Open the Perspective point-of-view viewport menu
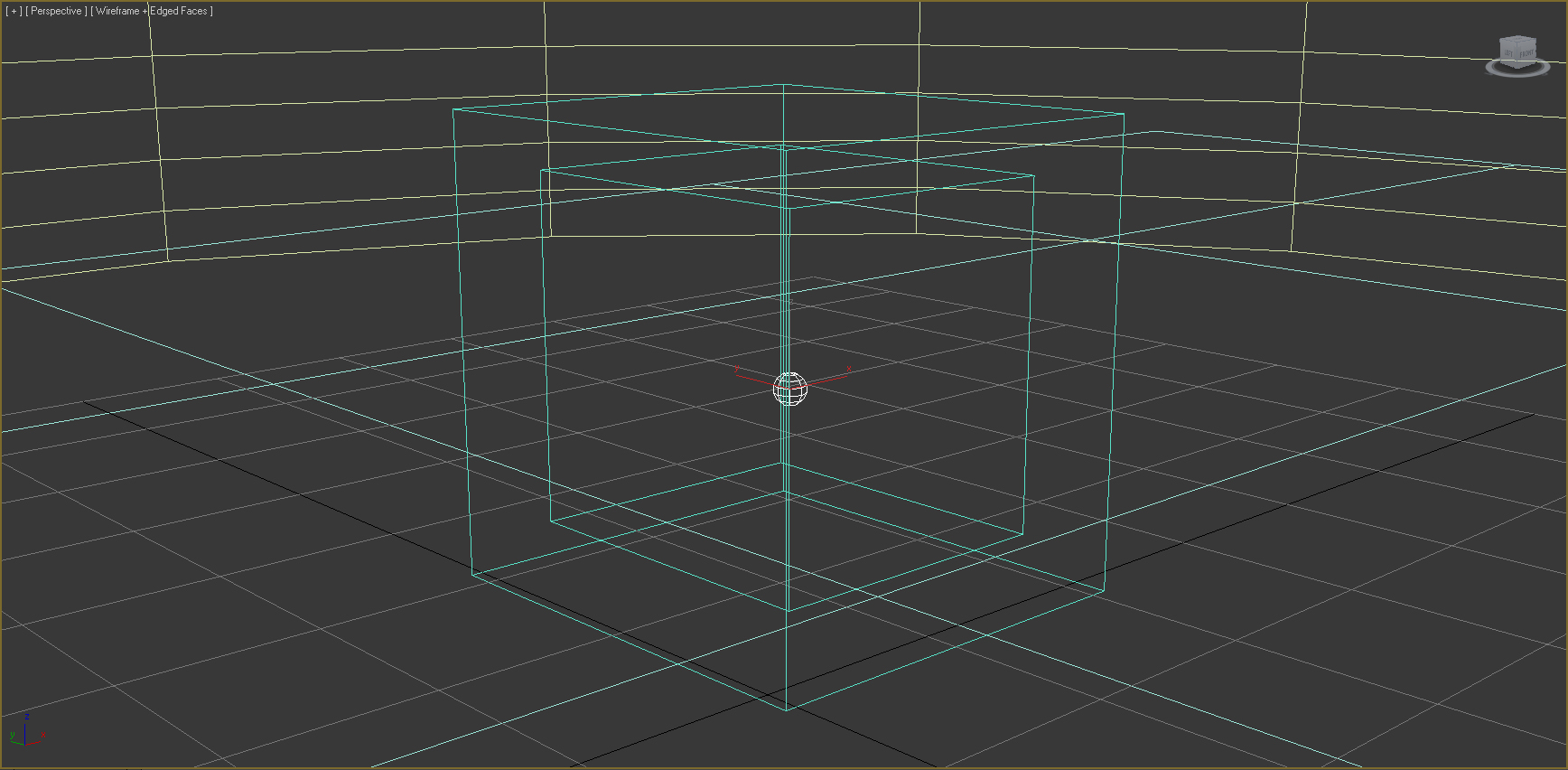 [x=56, y=11]
